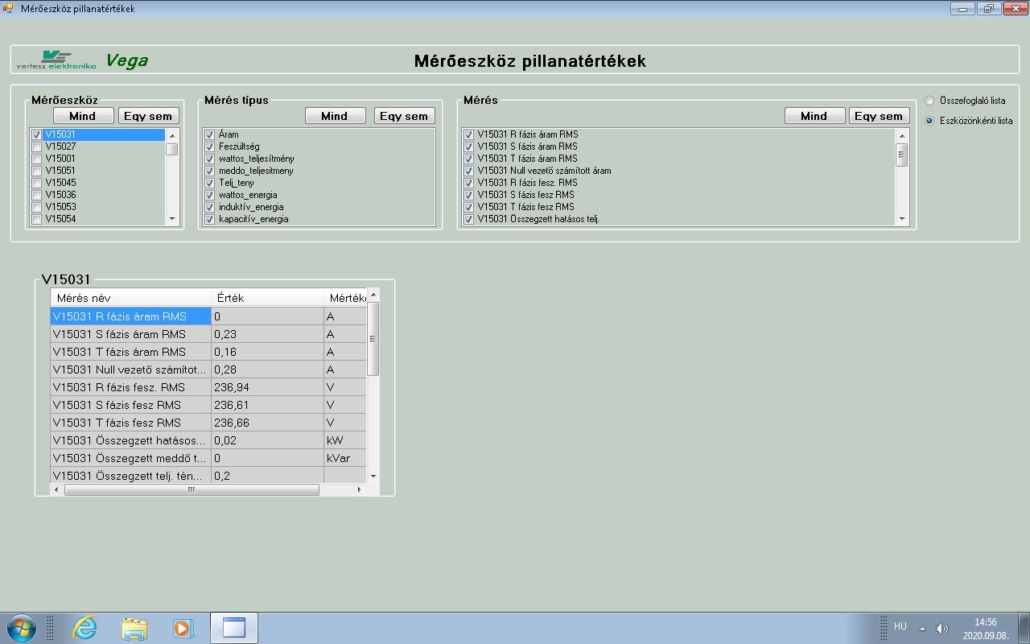Open the File Explorer taskbar icon
This screenshot has width=1030, height=644.
click(x=134, y=627)
